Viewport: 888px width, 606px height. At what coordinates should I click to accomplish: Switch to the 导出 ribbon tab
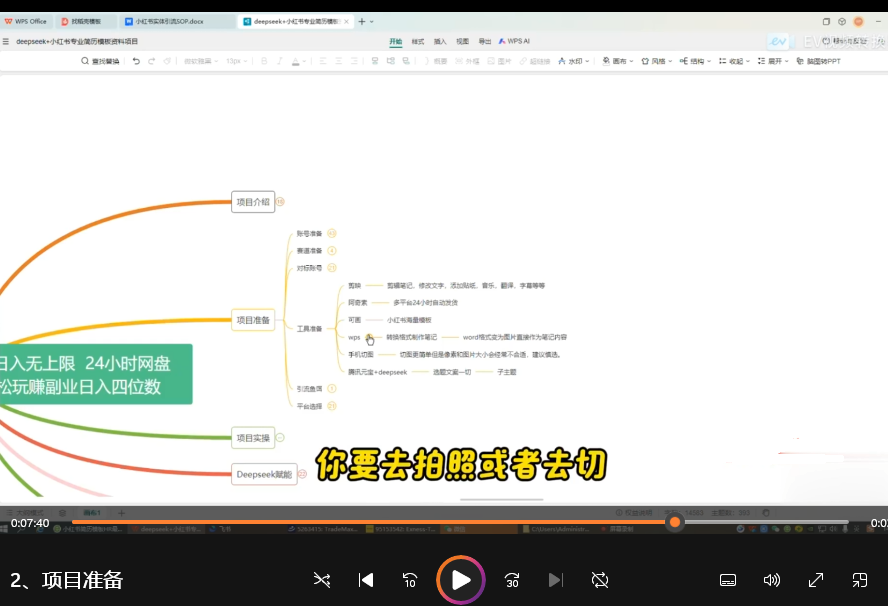point(485,41)
